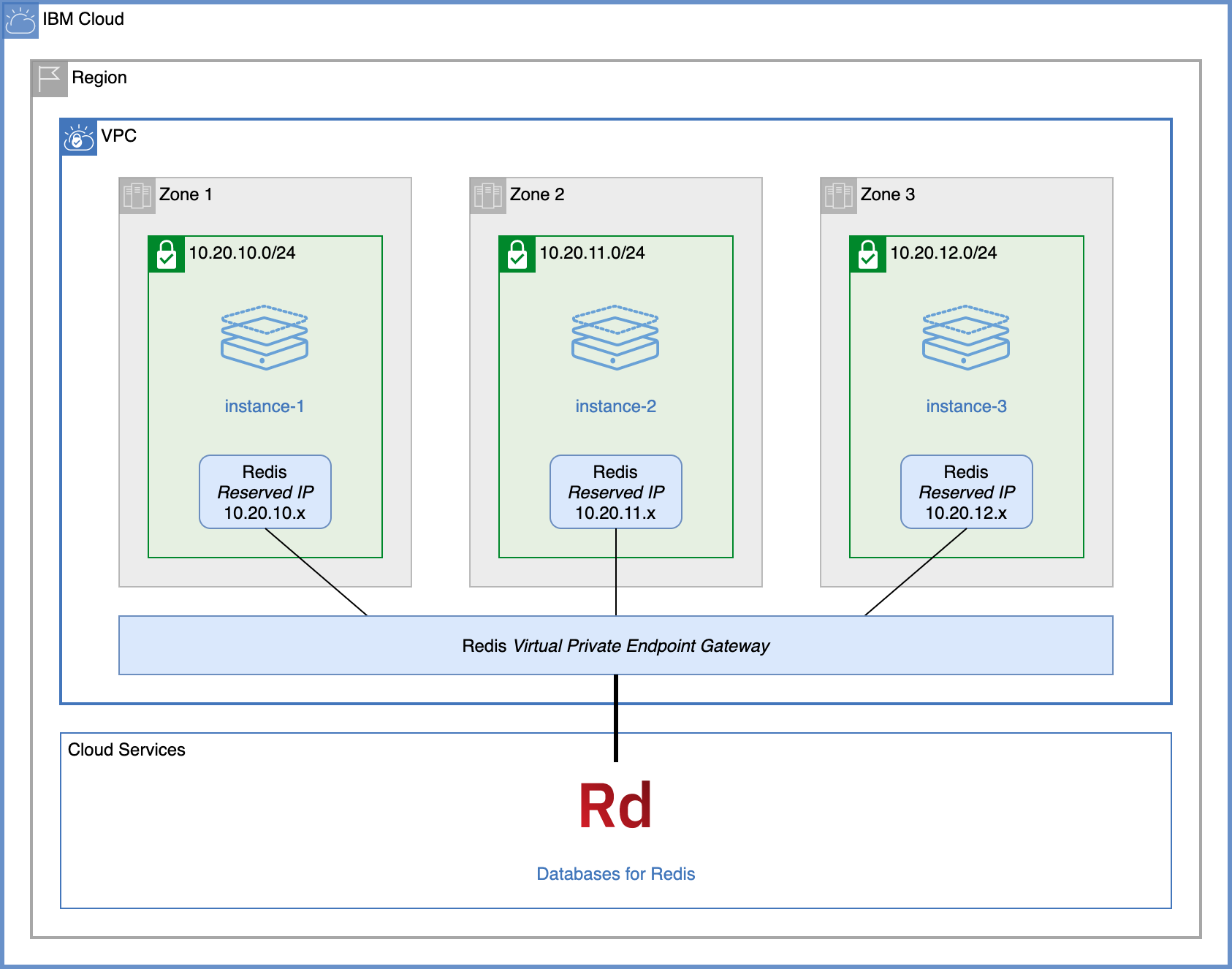Screen dimensions: 1232x969
Task: Select the Zone 2 label
Action: [x=537, y=194]
